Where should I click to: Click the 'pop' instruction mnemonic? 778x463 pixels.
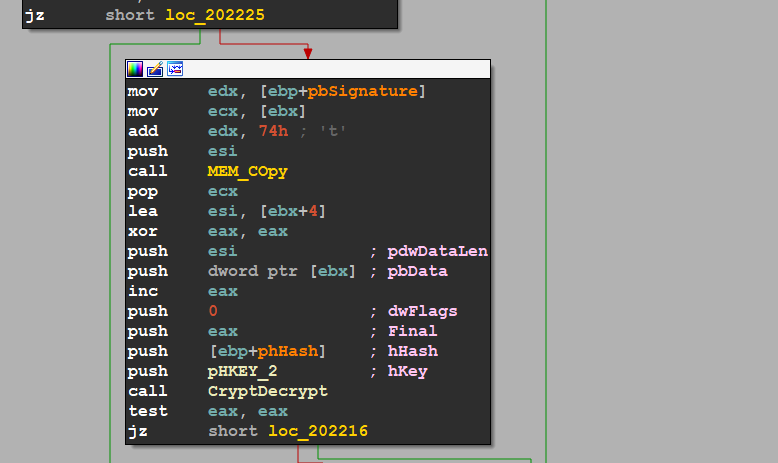click(143, 191)
